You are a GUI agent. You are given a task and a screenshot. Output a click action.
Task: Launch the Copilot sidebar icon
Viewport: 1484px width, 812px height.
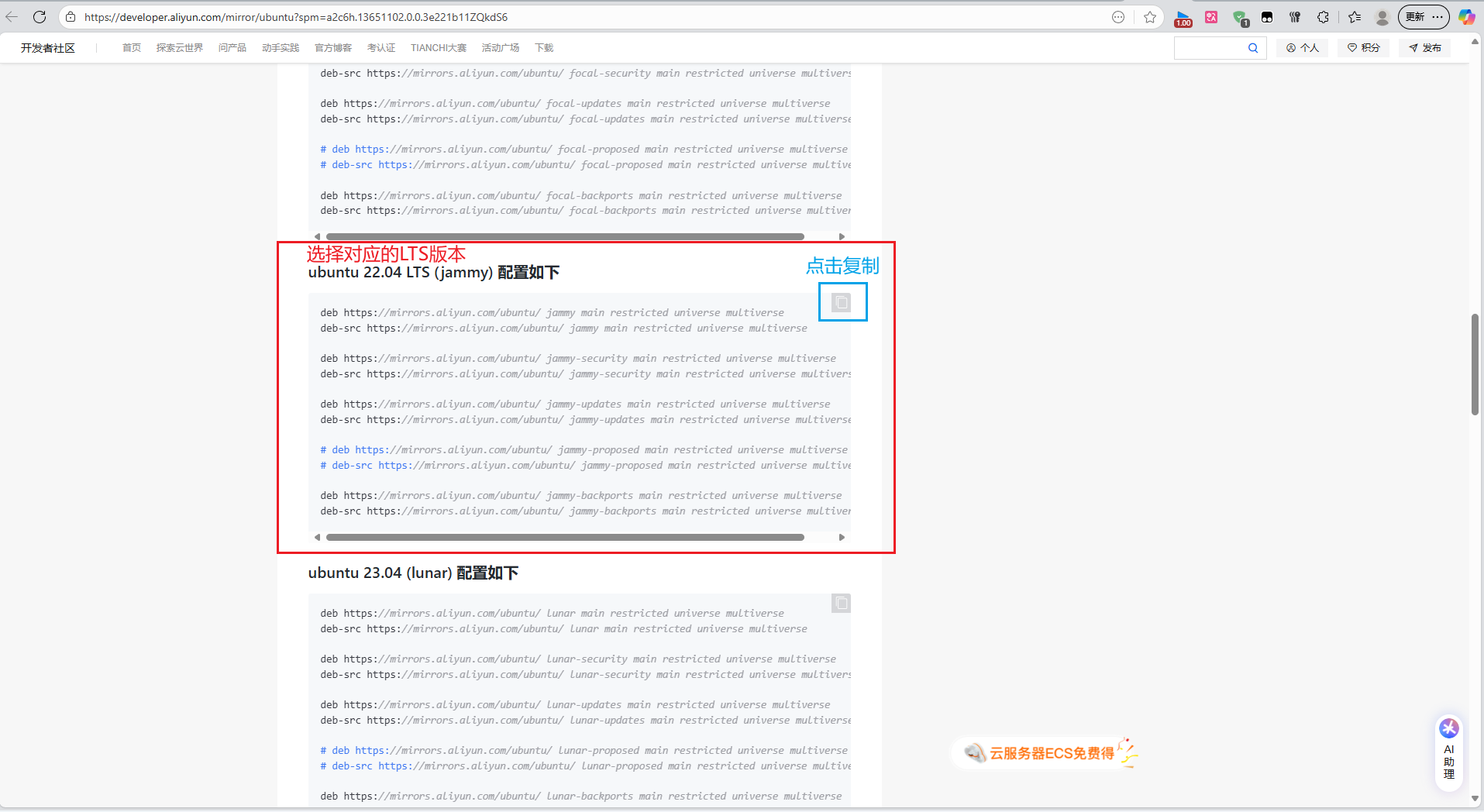click(1466, 17)
